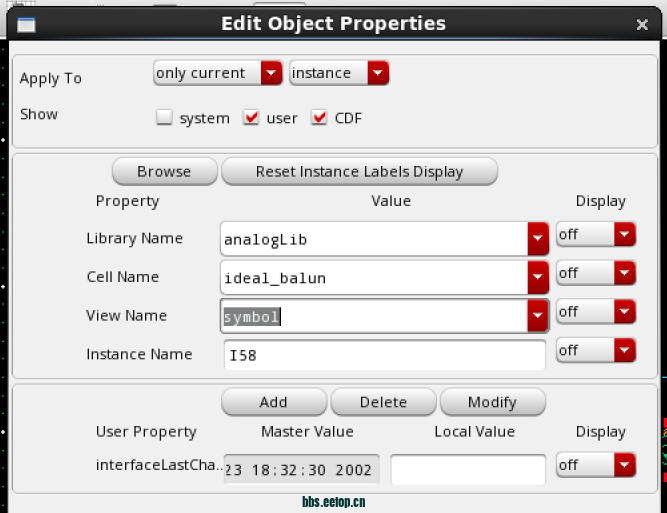The height and width of the screenshot is (513, 667).
Task: Close the Edit Object Properties dialog
Action: click(x=642, y=25)
